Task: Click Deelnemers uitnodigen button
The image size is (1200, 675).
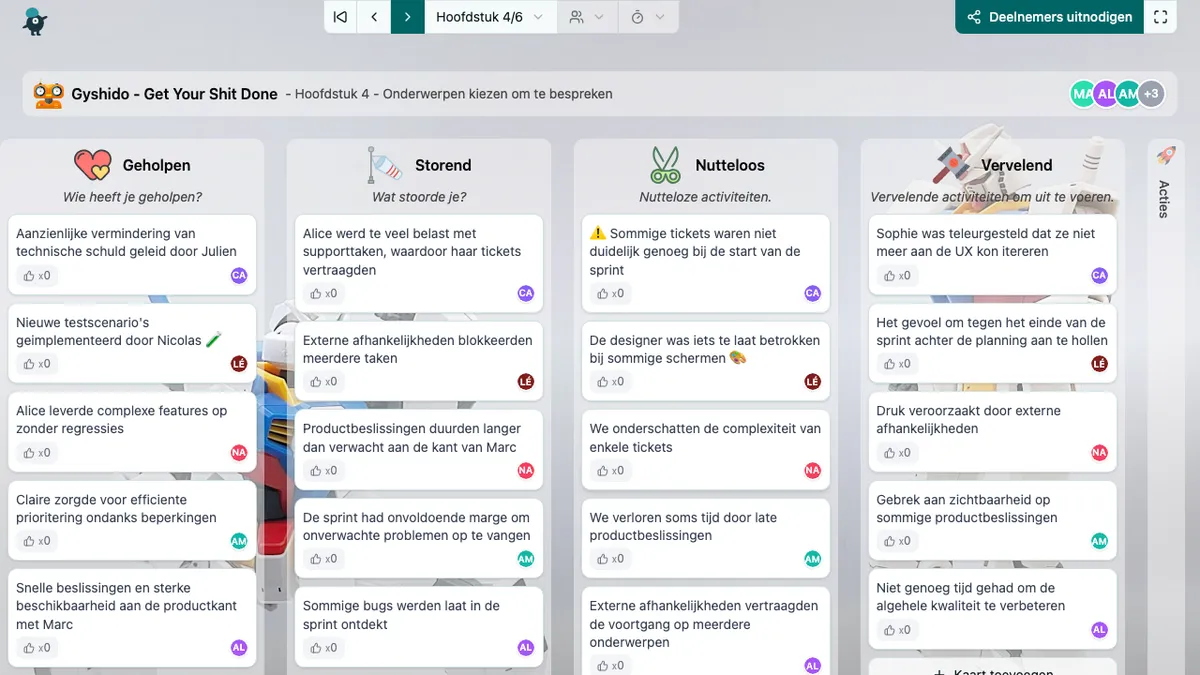Action: pyautogui.click(x=1049, y=17)
